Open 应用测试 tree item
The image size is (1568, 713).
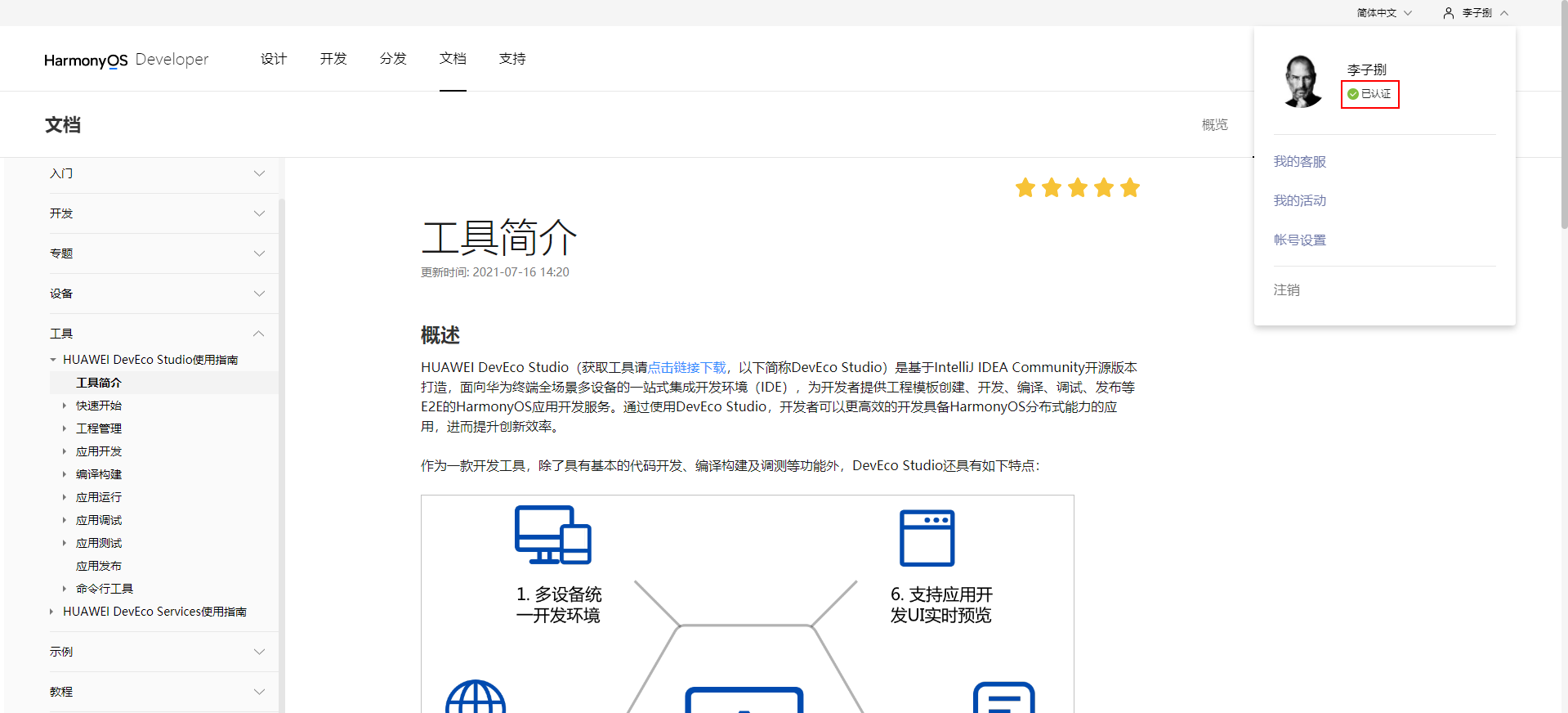pyautogui.click(x=99, y=543)
